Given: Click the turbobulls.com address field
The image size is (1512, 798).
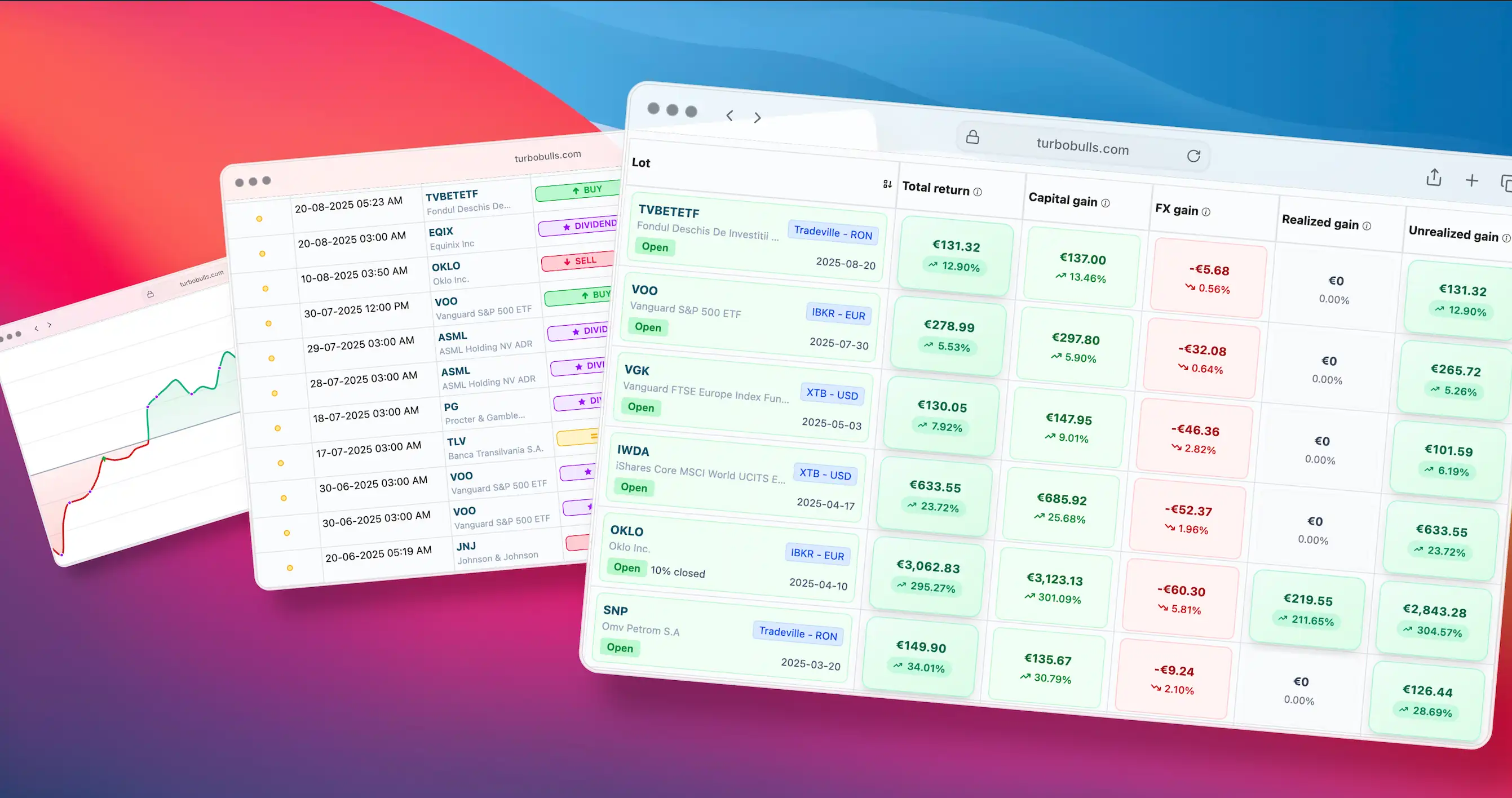Looking at the screenshot, I should [x=1082, y=146].
